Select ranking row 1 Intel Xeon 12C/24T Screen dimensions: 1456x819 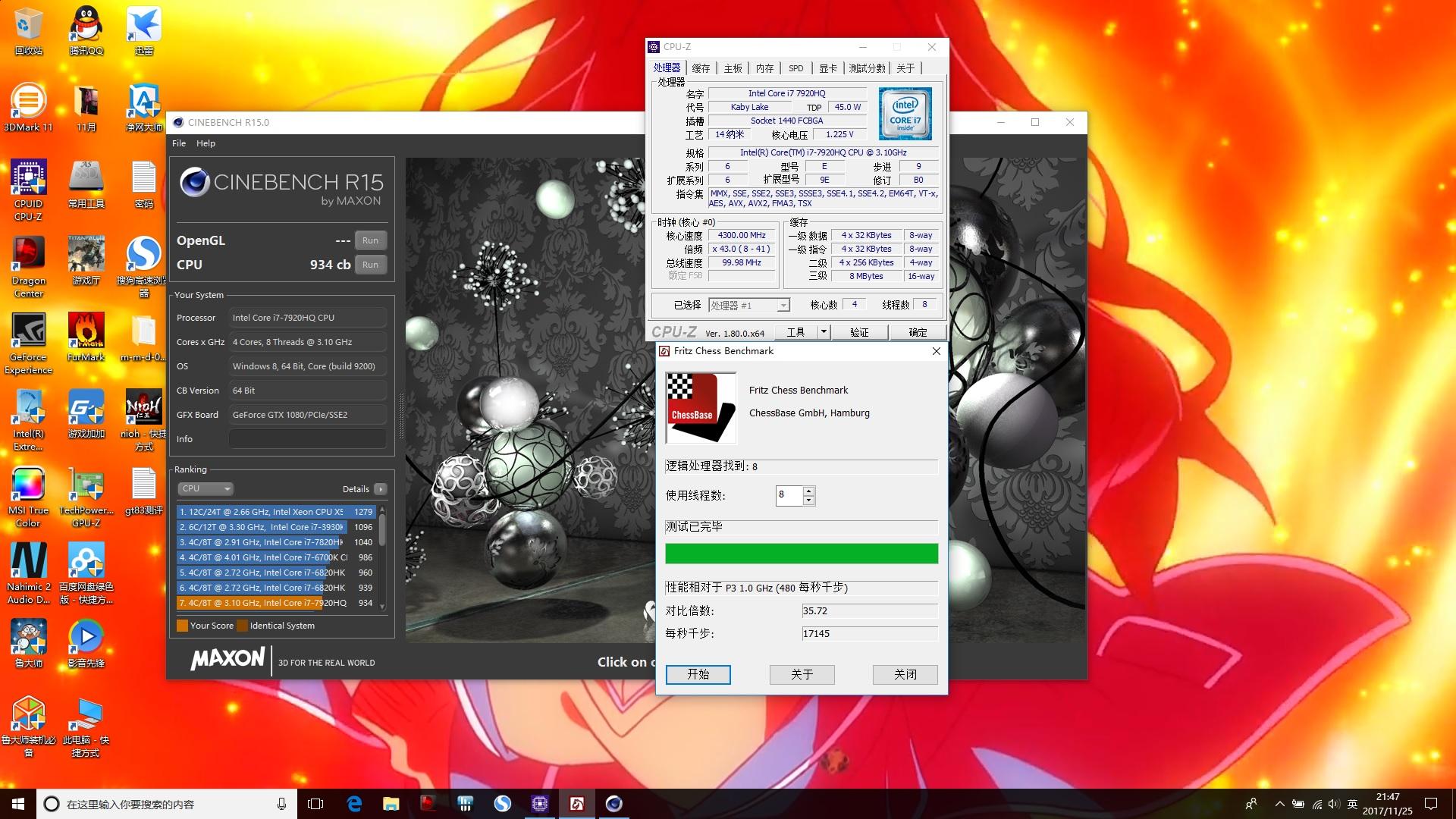pyautogui.click(x=277, y=512)
